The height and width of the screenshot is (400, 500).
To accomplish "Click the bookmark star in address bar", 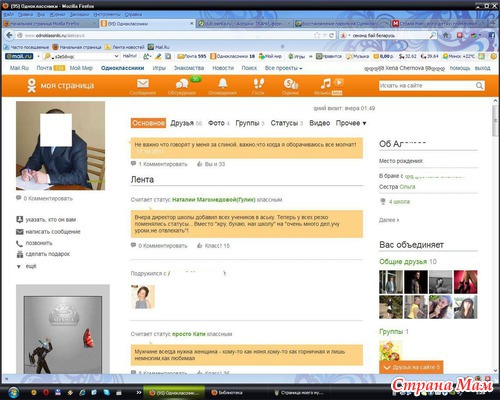I will point(317,35).
